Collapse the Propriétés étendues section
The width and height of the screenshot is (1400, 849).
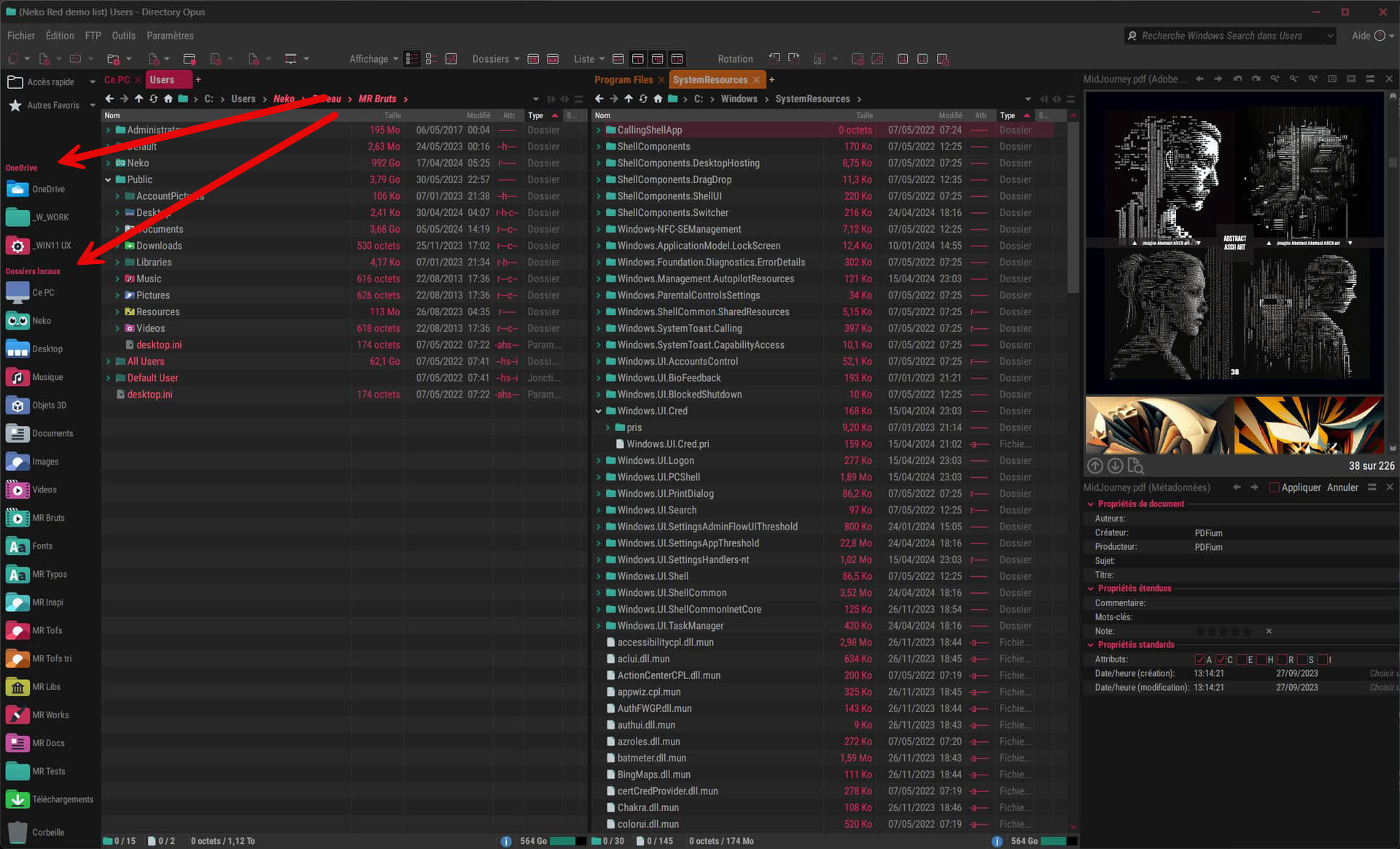coord(1091,589)
